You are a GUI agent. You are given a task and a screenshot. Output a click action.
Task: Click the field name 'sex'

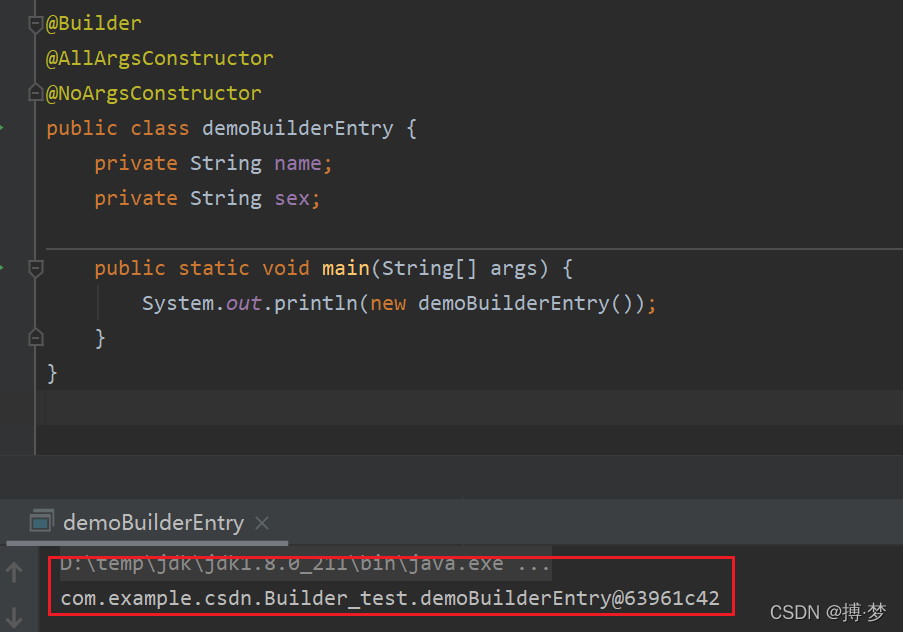pos(292,199)
